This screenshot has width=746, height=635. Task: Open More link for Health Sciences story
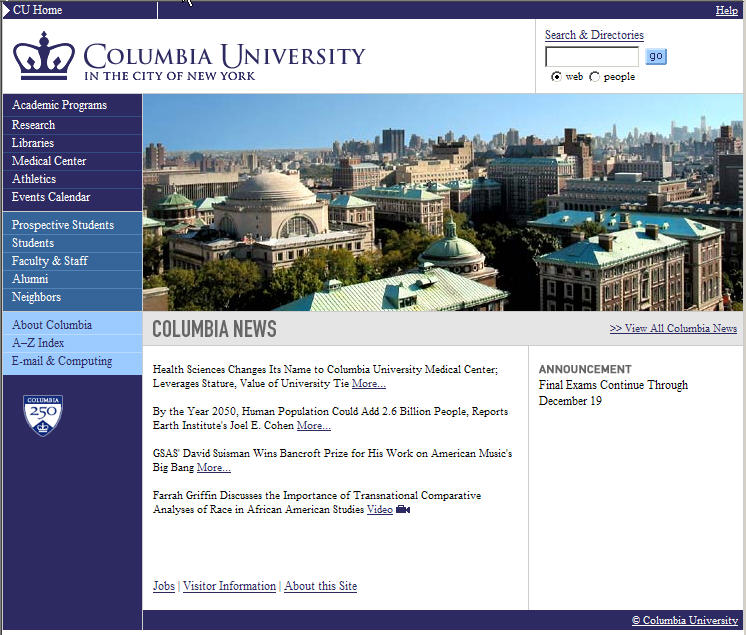pyautogui.click(x=369, y=383)
